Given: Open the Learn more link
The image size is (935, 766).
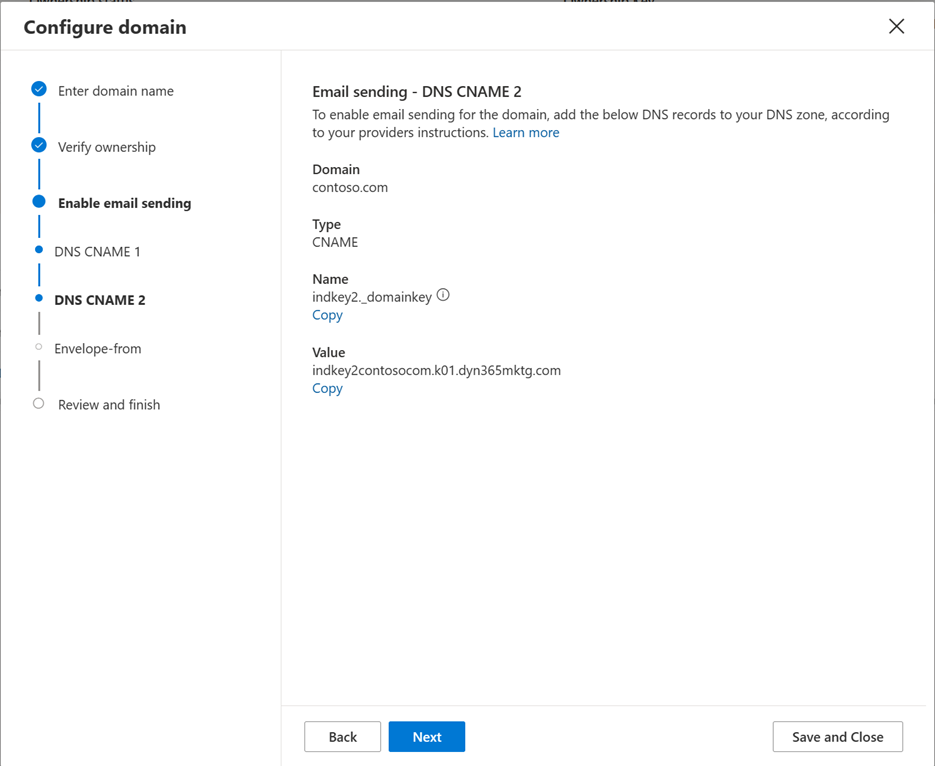Looking at the screenshot, I should click(x=526, y=132).
